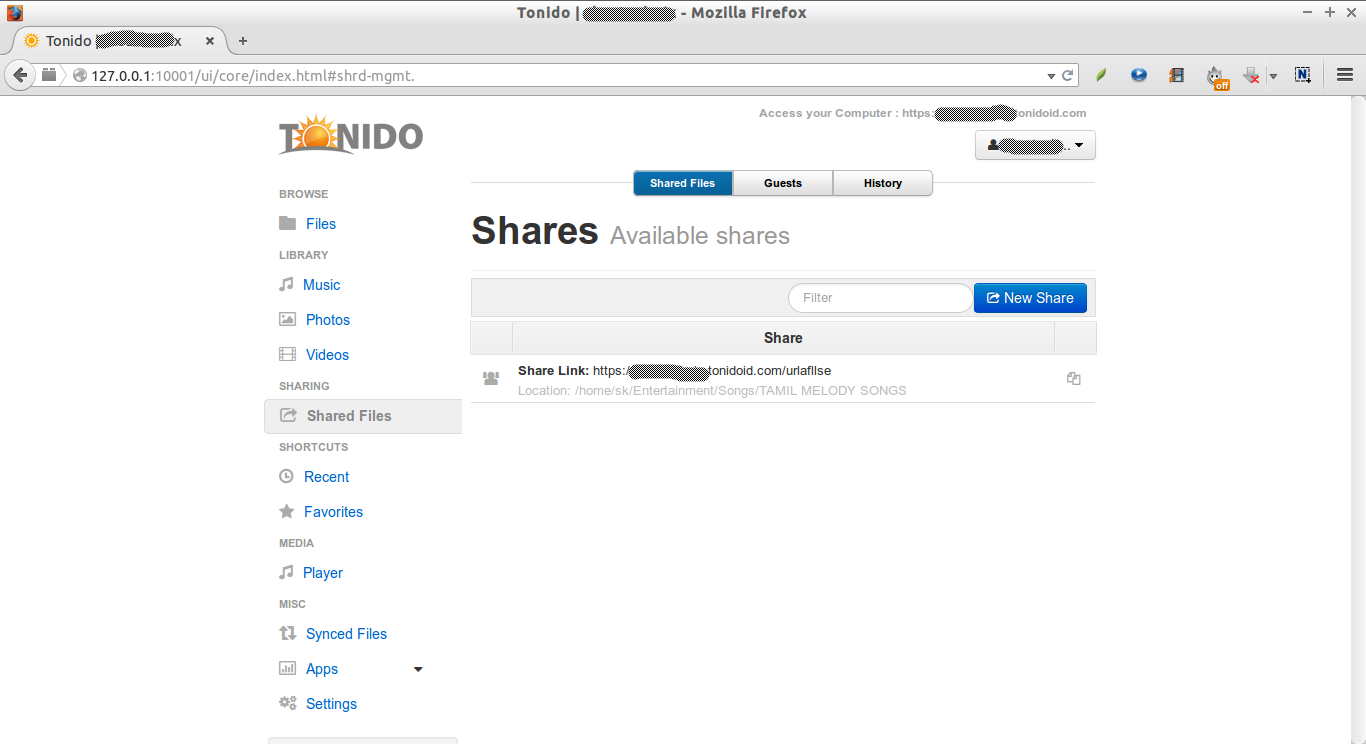Switch to the Guests tab
This screenshot has height=744, width=1366.
[x=783, y=183]
